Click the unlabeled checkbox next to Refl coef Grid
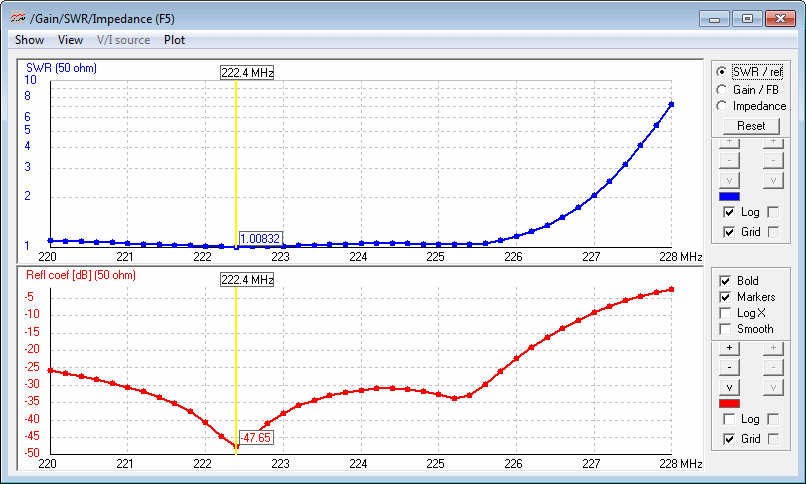Viewport: 806px width, 484px height. [773, 439]
